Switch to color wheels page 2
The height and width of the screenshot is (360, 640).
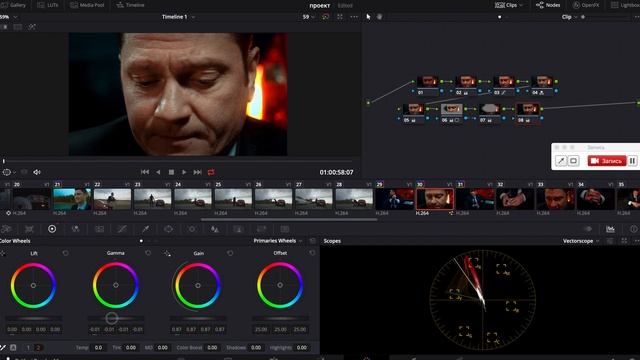point(38,348)
